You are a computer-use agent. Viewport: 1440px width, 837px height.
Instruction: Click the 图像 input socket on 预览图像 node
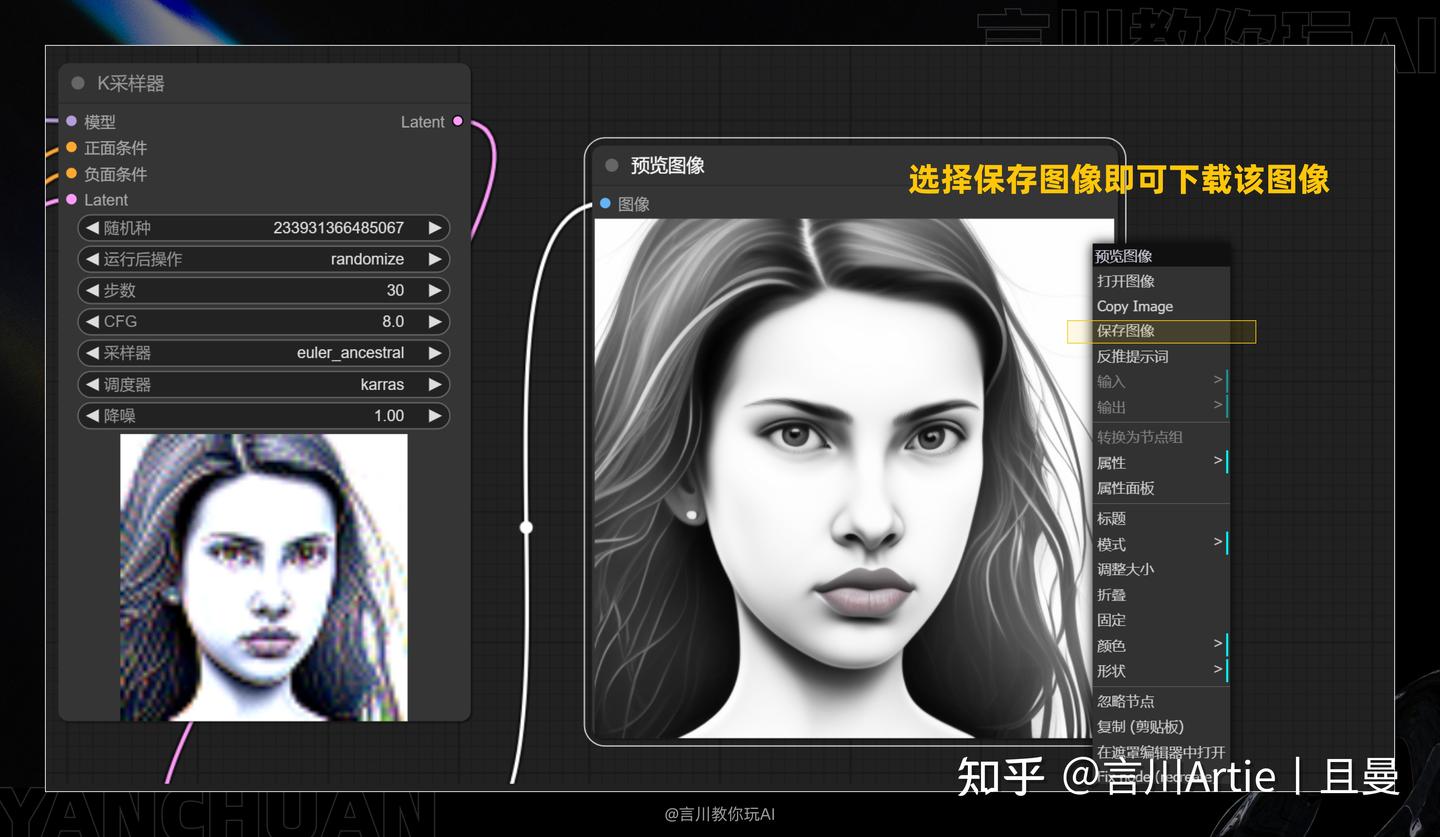[605, 203]
